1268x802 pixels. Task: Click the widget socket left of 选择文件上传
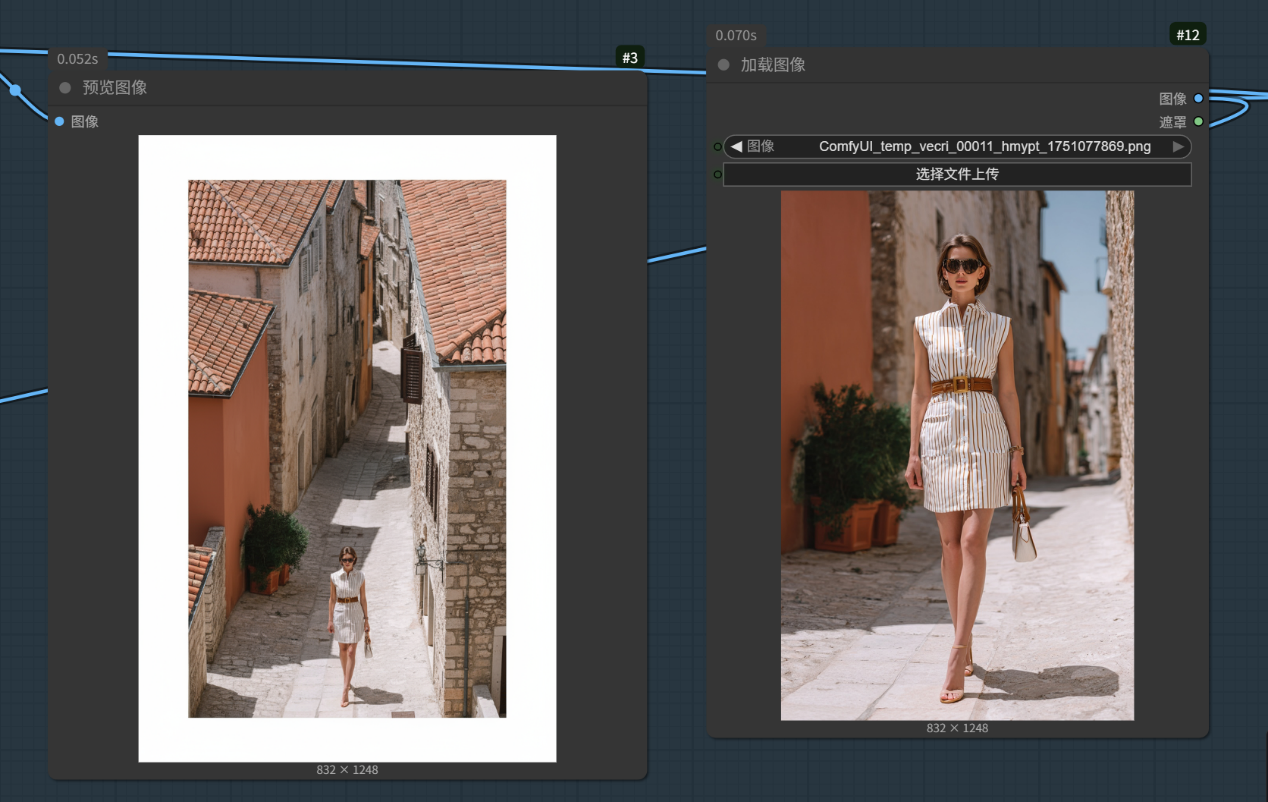click(x=717, y=174)
